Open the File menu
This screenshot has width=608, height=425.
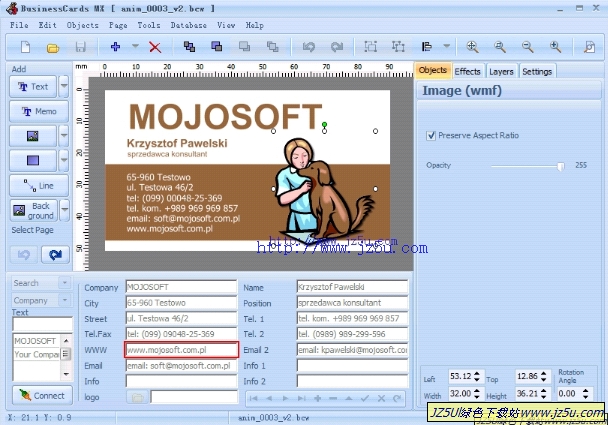click(x=19, y=25)
